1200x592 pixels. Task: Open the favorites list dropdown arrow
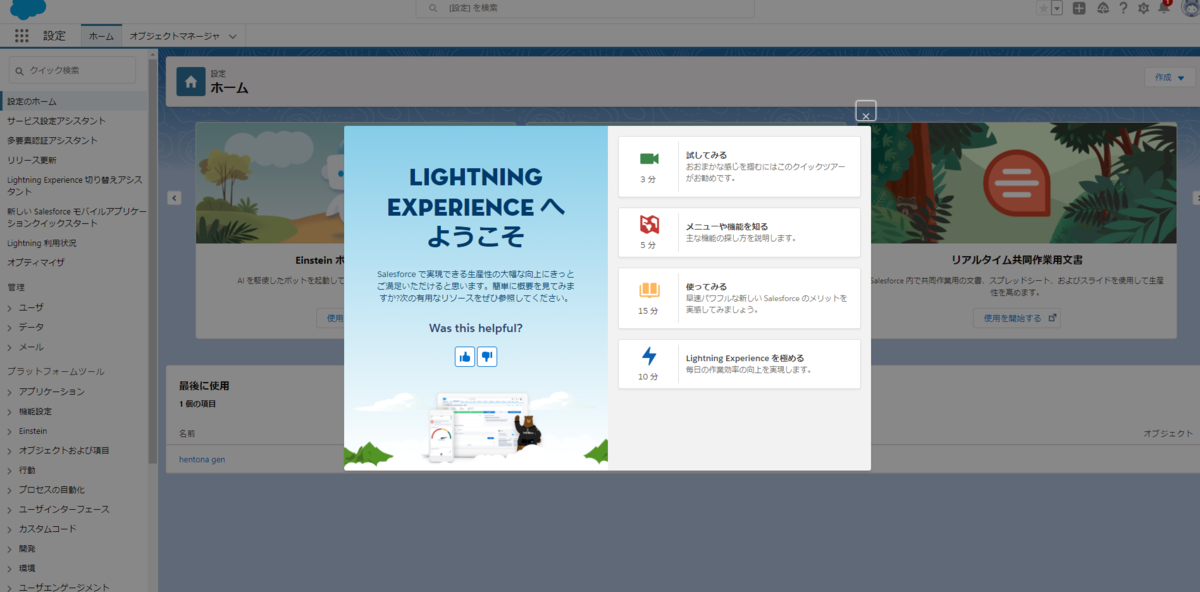[x=1056, y=8]
